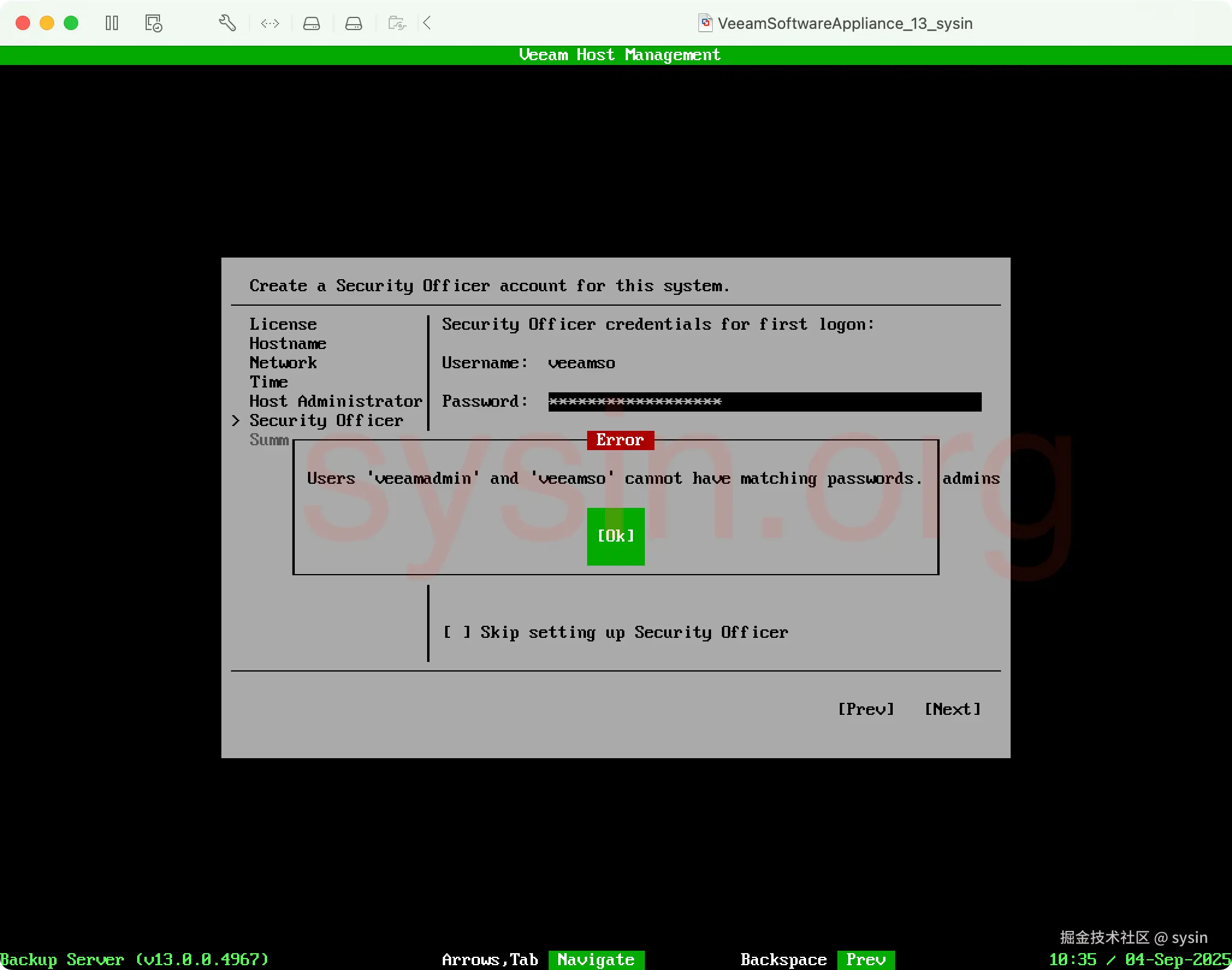Click the VeeamSoftwareAppliance document title icon
The height and width of the screenshot is (970, 1232).
pos(706,23)
